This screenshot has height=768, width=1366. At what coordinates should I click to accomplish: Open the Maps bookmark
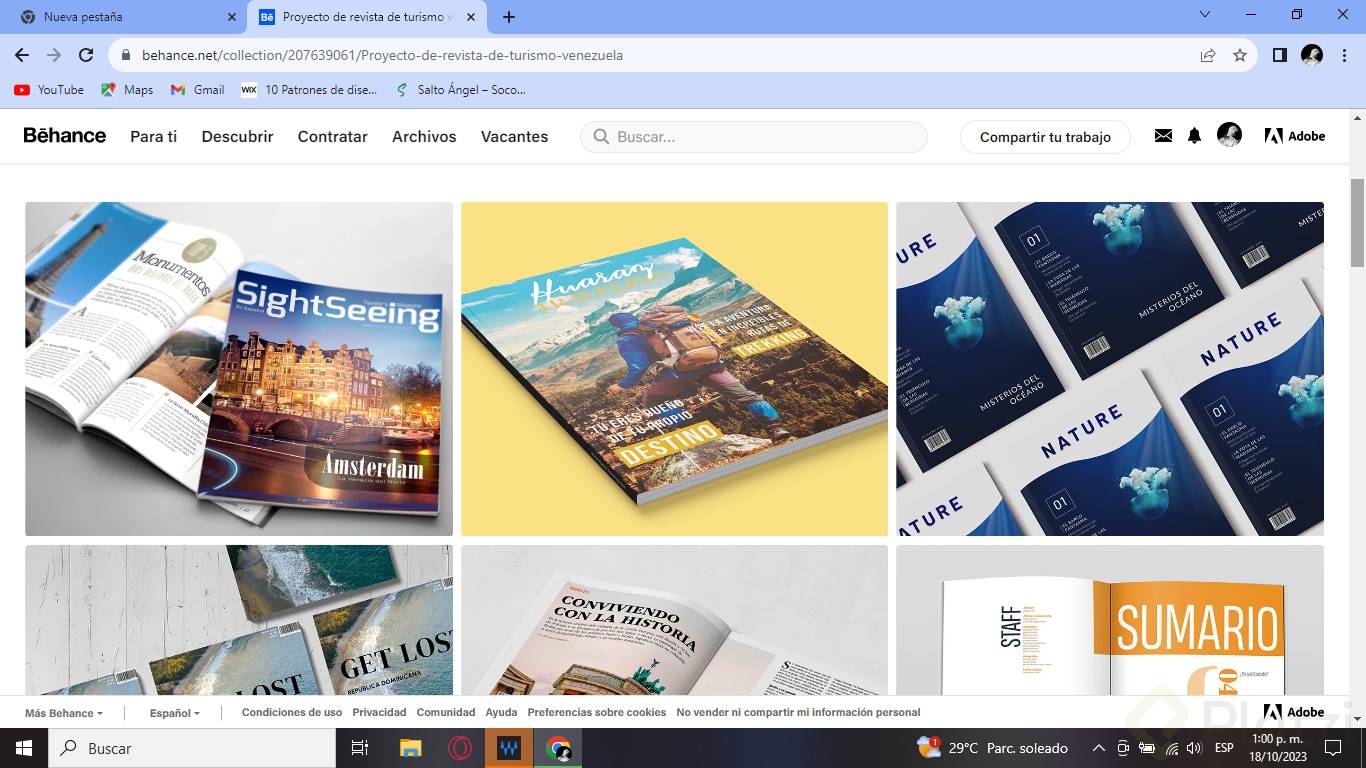coord(127,90)
